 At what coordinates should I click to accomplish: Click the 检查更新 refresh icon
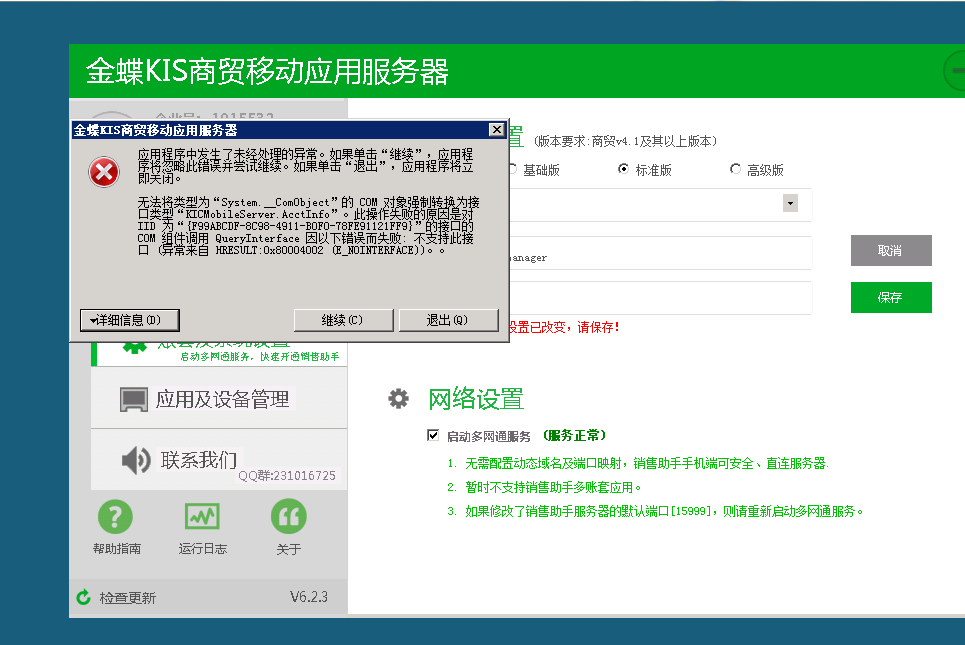[83, 597]
